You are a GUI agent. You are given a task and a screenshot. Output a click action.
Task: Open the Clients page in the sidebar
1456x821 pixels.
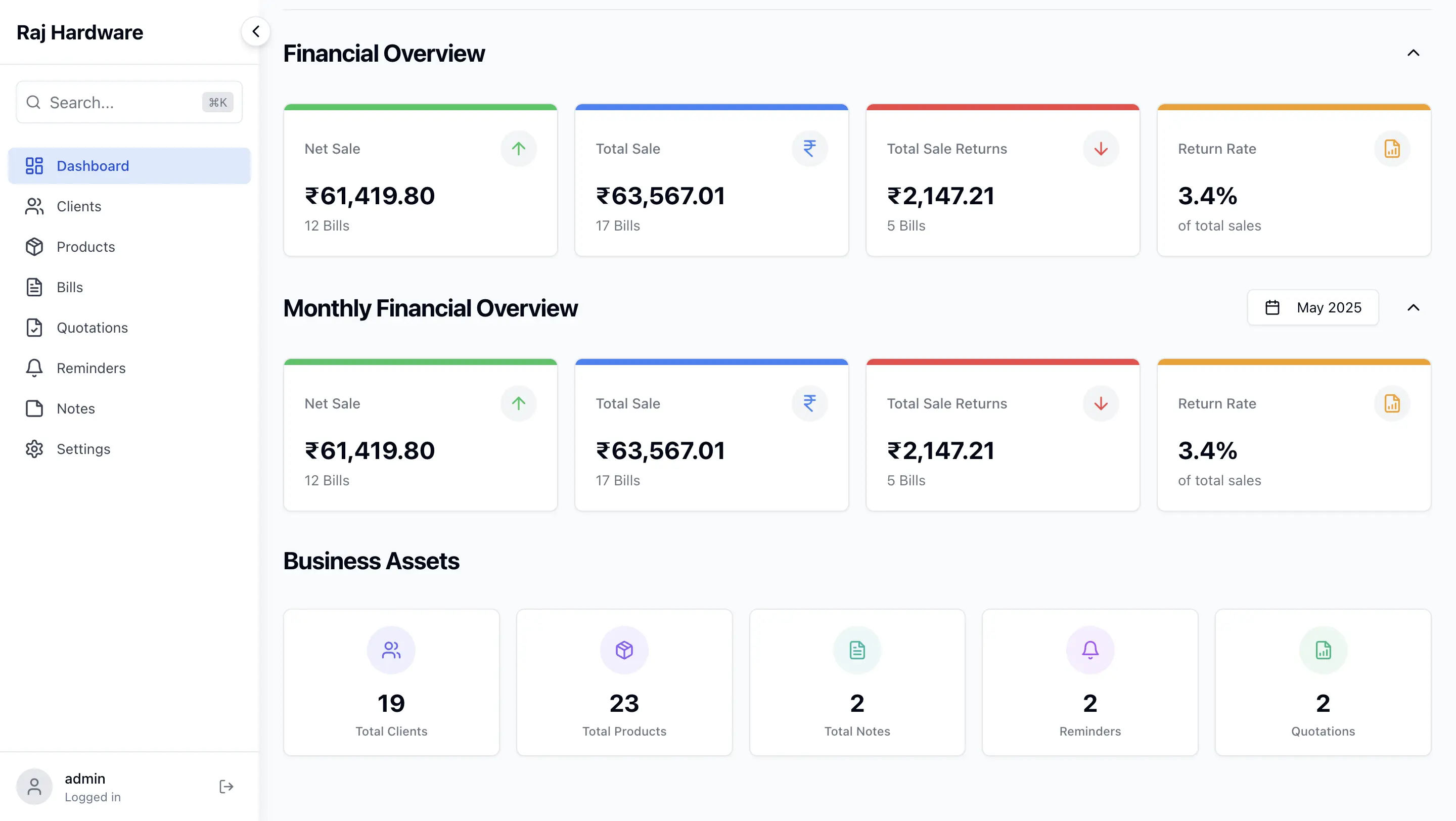click(x=78, y=206)
